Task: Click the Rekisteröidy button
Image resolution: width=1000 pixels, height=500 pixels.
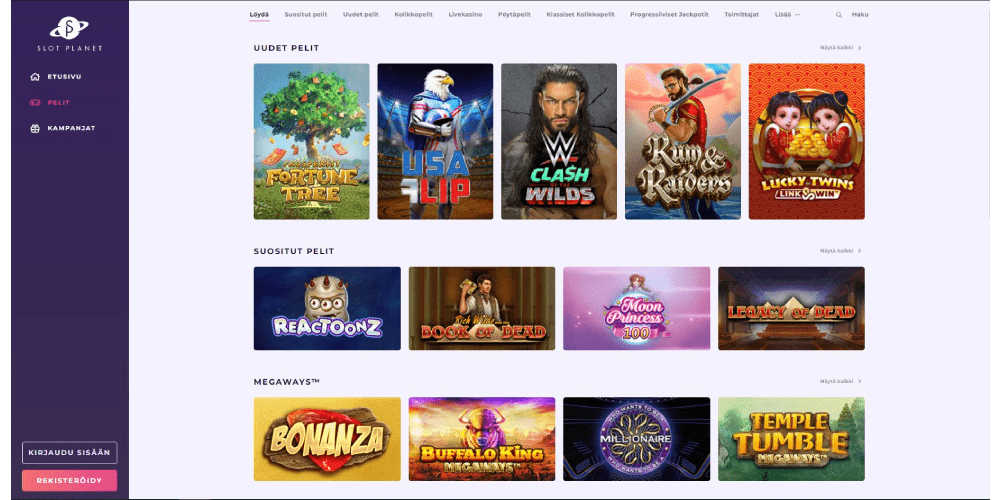Action: 70,480
